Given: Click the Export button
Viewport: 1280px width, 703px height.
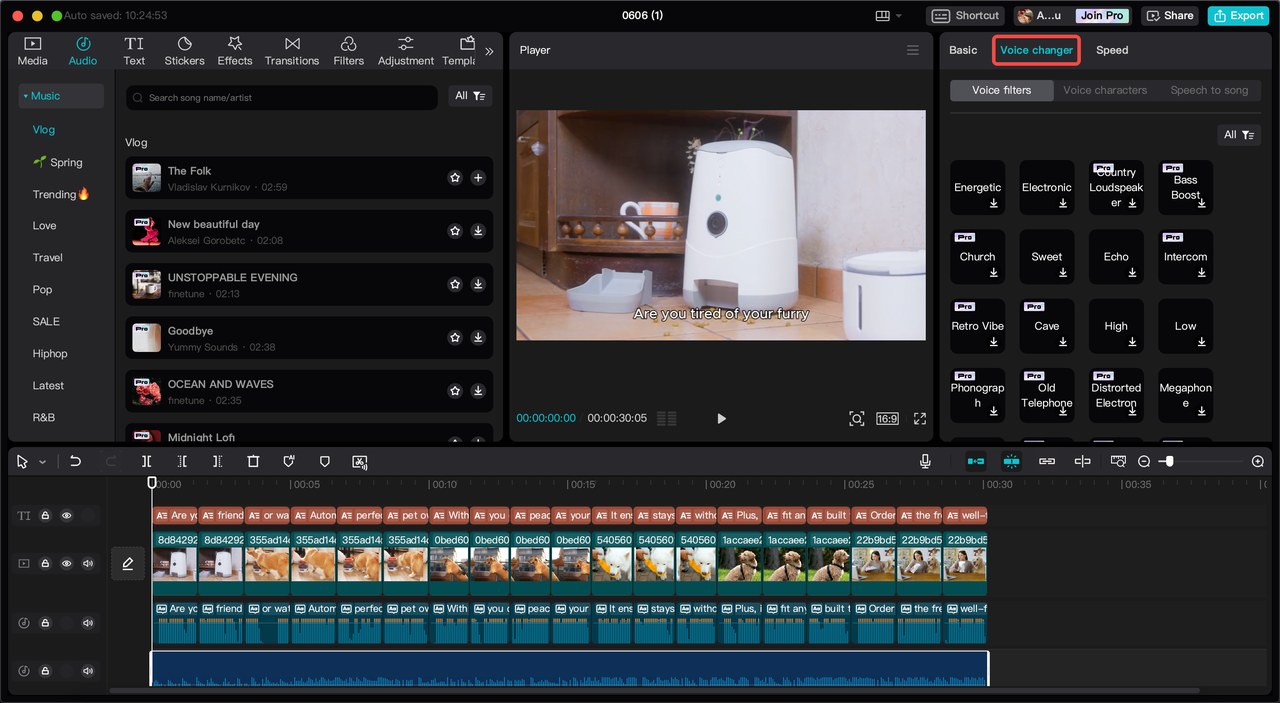Looking at the screenshot, I should click(x=1237, y=16).
